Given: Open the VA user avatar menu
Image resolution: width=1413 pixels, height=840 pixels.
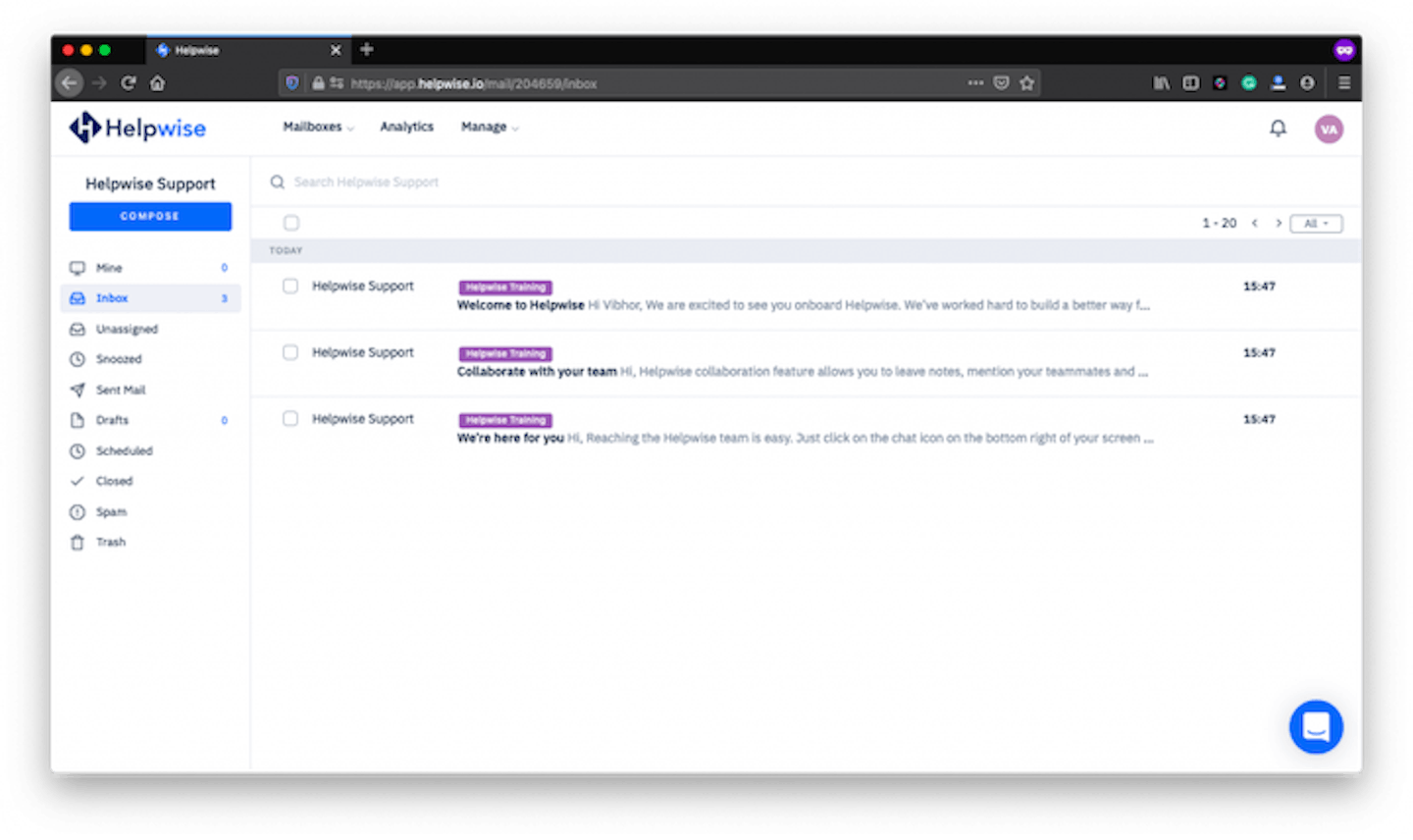Looking at the screenshot, I should point(1329,129).
